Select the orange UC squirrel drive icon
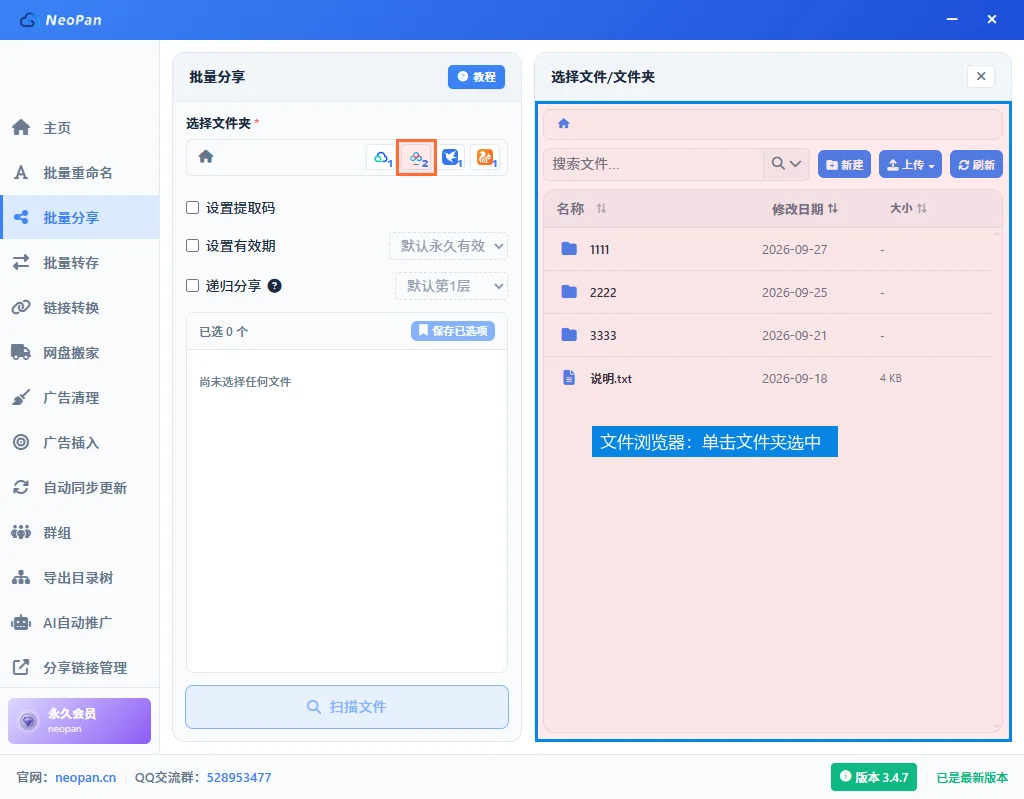 485,157
